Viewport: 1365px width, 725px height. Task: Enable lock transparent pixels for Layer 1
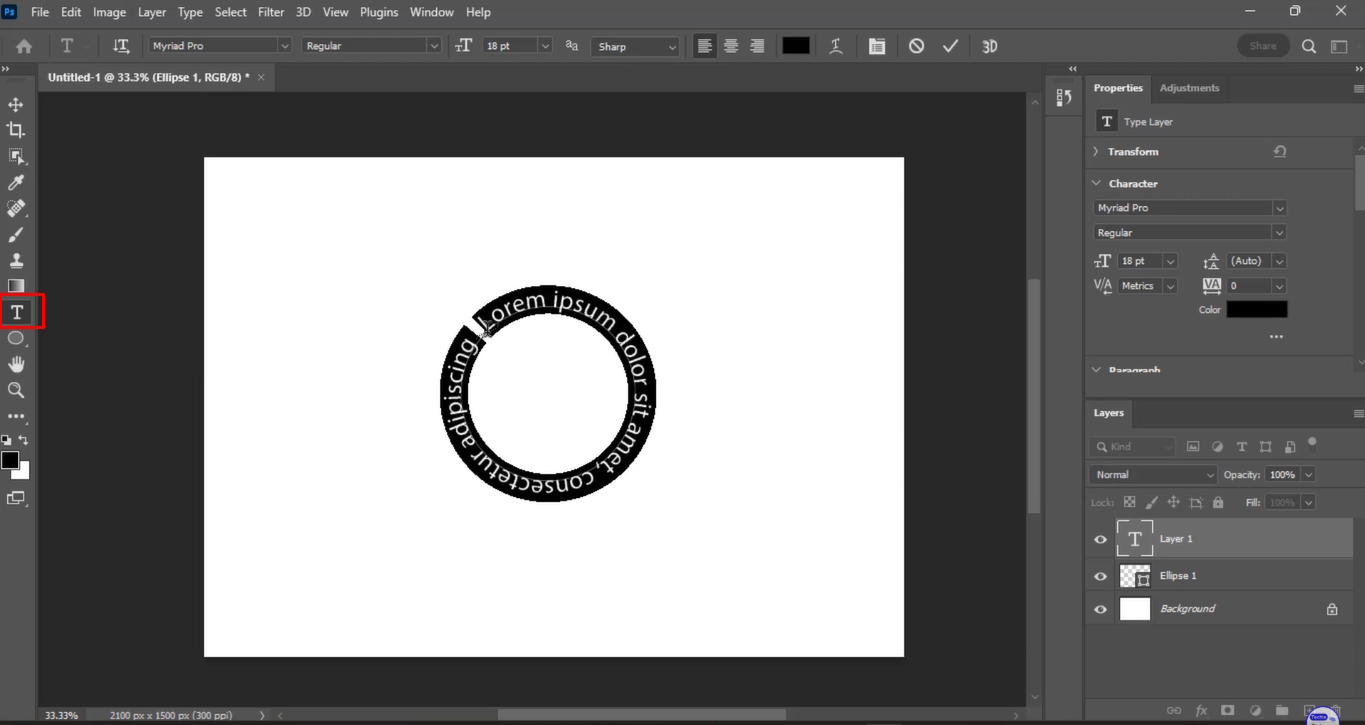point(1128,501)
